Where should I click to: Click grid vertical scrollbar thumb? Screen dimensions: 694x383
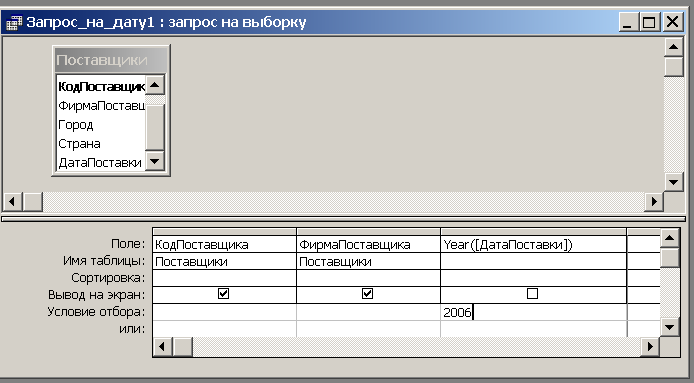tap(670, 258)
